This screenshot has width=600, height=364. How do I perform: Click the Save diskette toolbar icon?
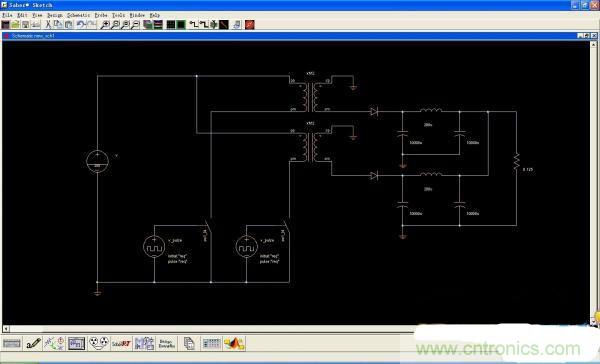point(25,25)
